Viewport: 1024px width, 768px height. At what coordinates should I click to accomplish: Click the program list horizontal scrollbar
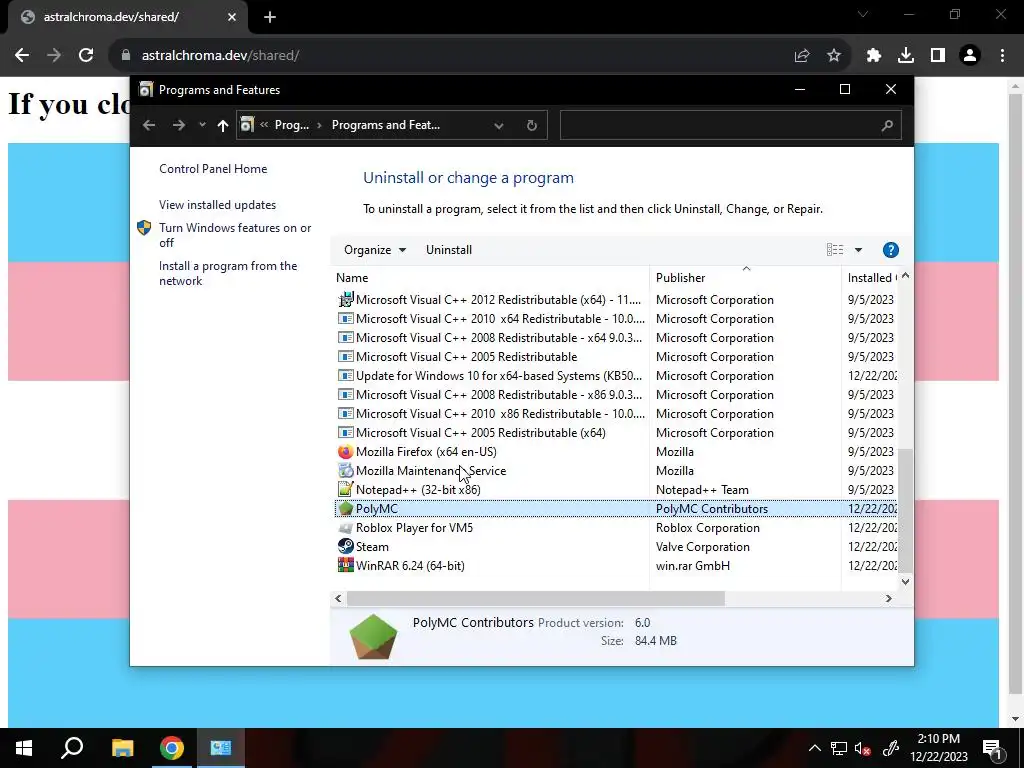[x=536, y=598]
